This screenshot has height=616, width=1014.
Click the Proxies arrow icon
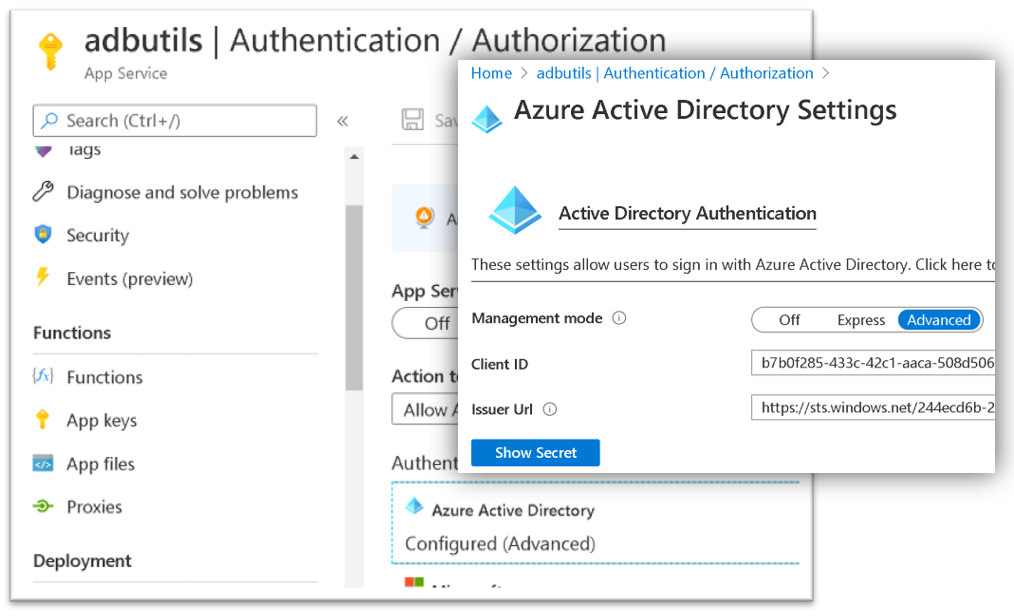click(42, 507)
